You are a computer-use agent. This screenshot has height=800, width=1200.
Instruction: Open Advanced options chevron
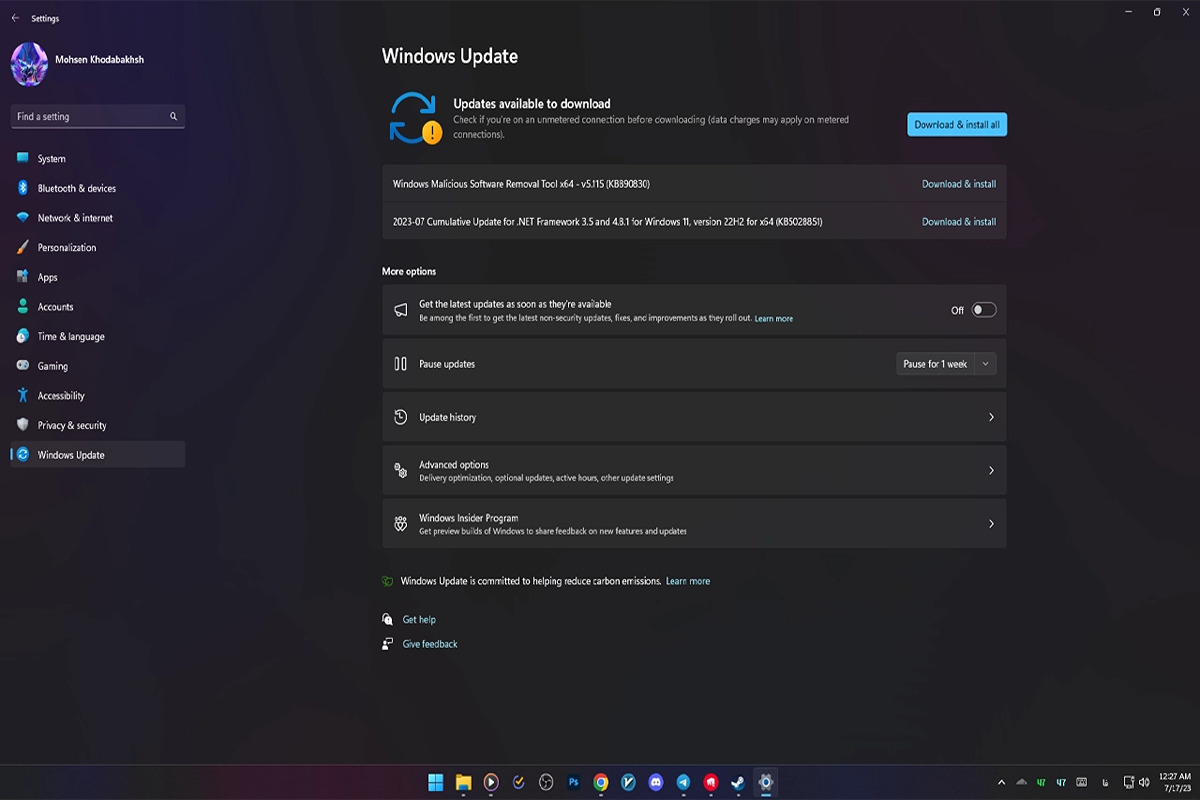[x=991, y=470]
